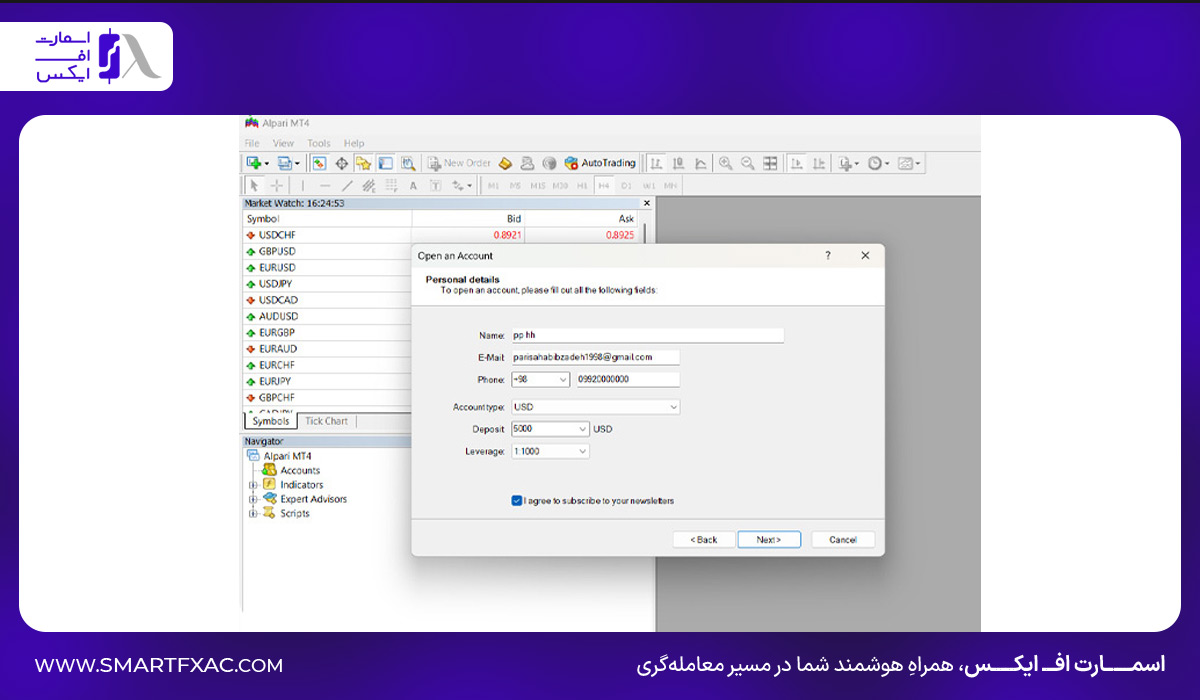Click into the Name input field

coord(647,336)
